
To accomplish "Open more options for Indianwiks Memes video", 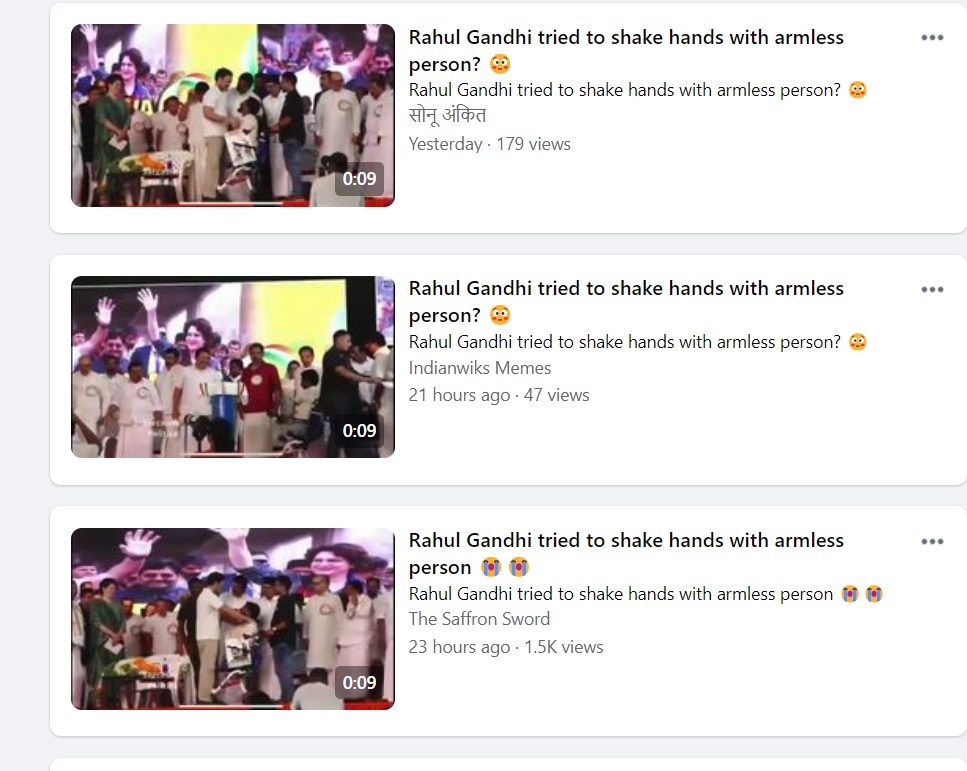I will click(932, 289).
